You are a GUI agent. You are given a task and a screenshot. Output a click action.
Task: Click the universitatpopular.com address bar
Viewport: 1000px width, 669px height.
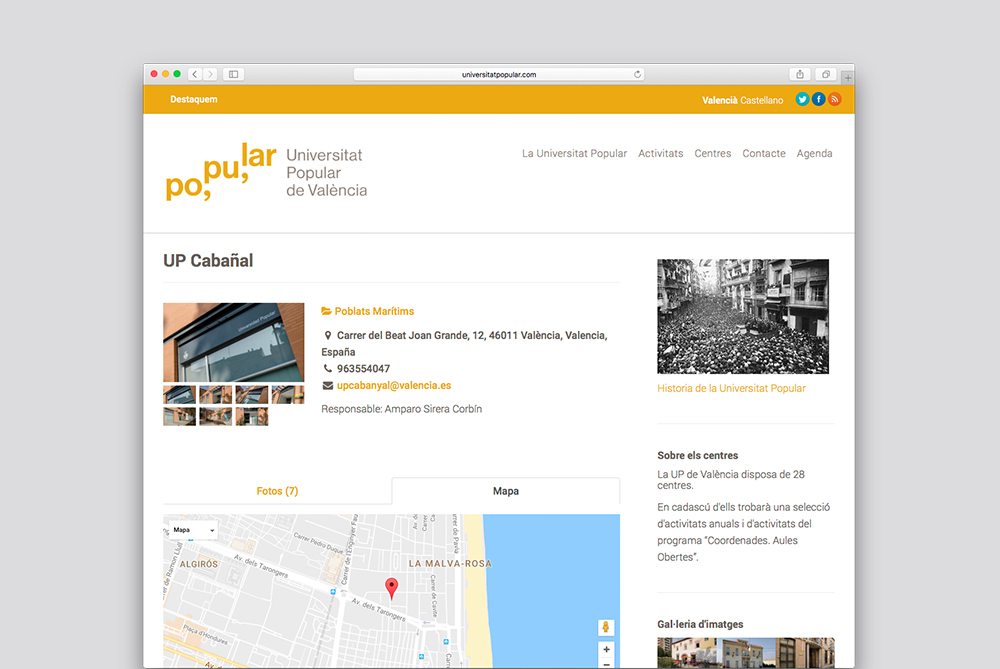499,74
